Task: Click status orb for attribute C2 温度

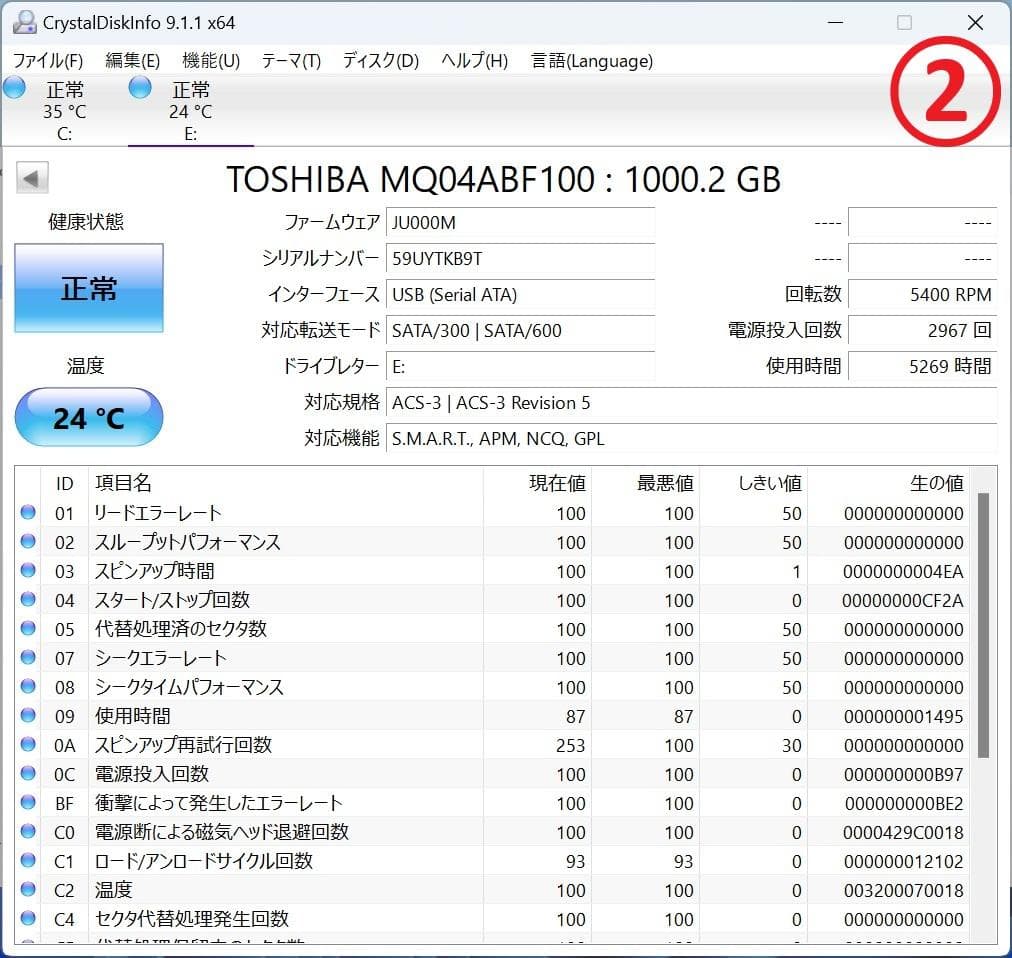Action: tap(28, 890)
